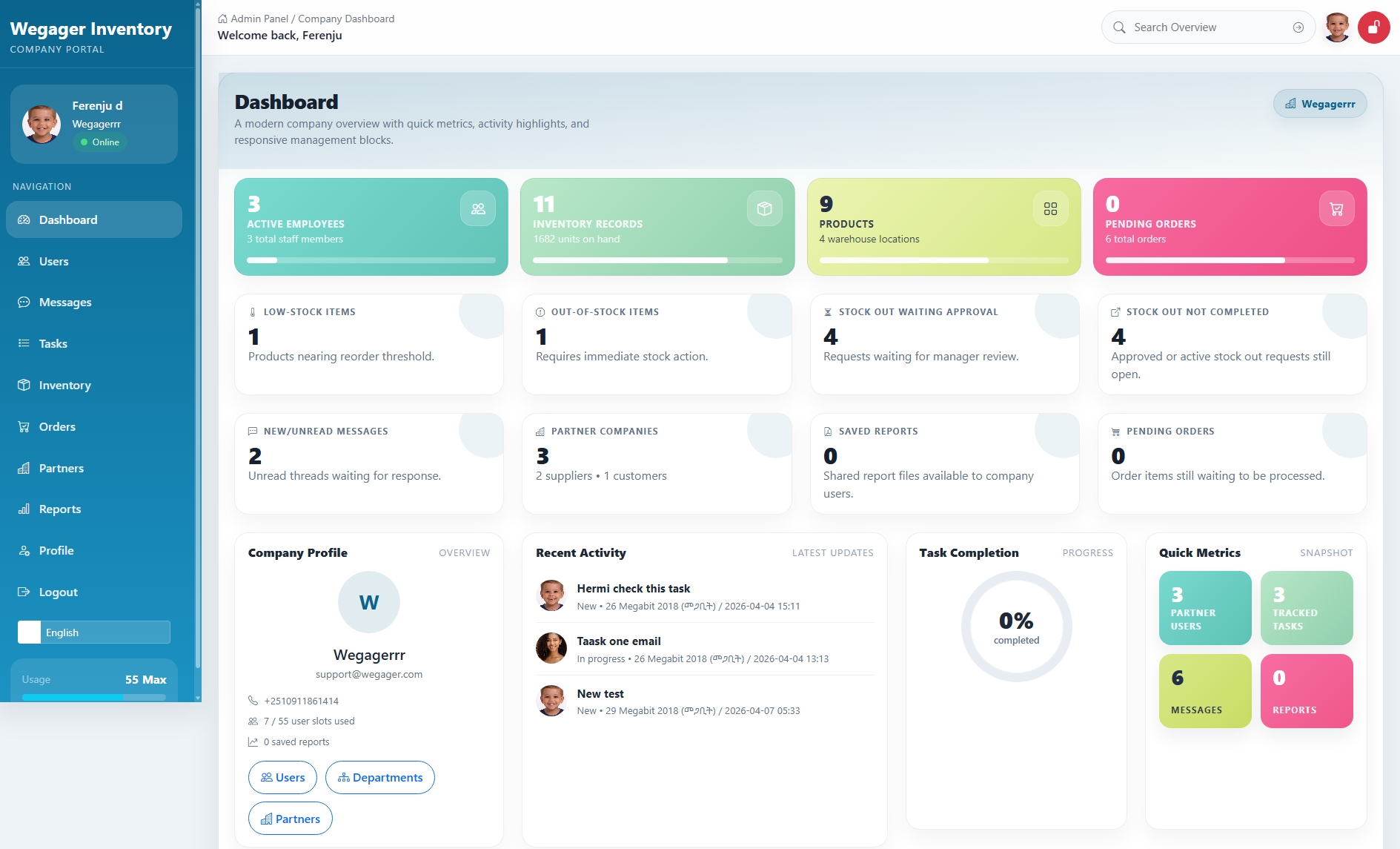Click the Active Employees progress bar
The height and width of the screenshot is (849, 1400).
371,260
